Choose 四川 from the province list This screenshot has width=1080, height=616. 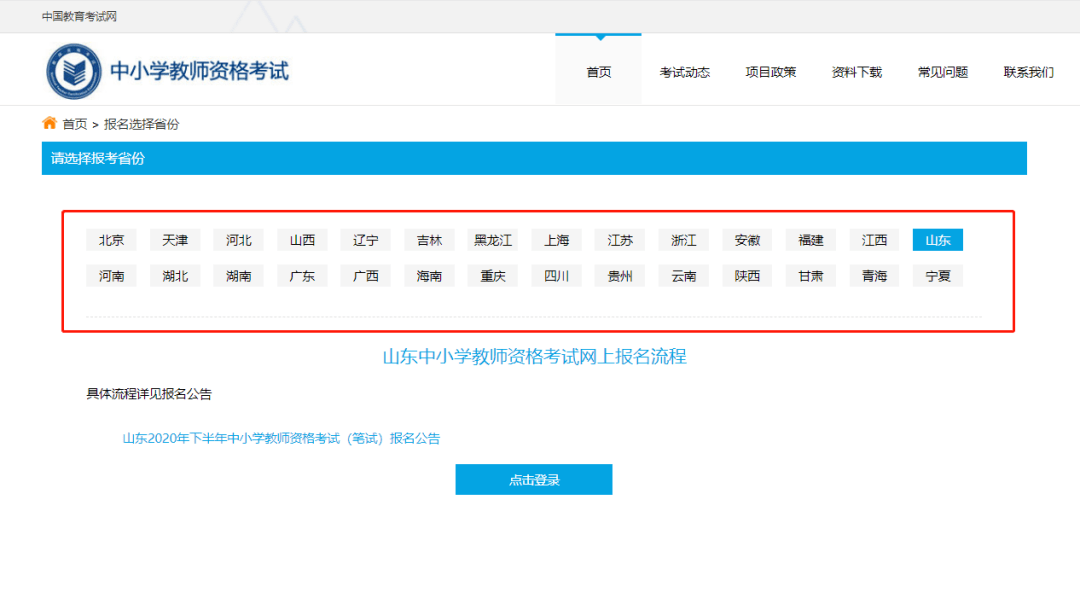tap(557, 276)
